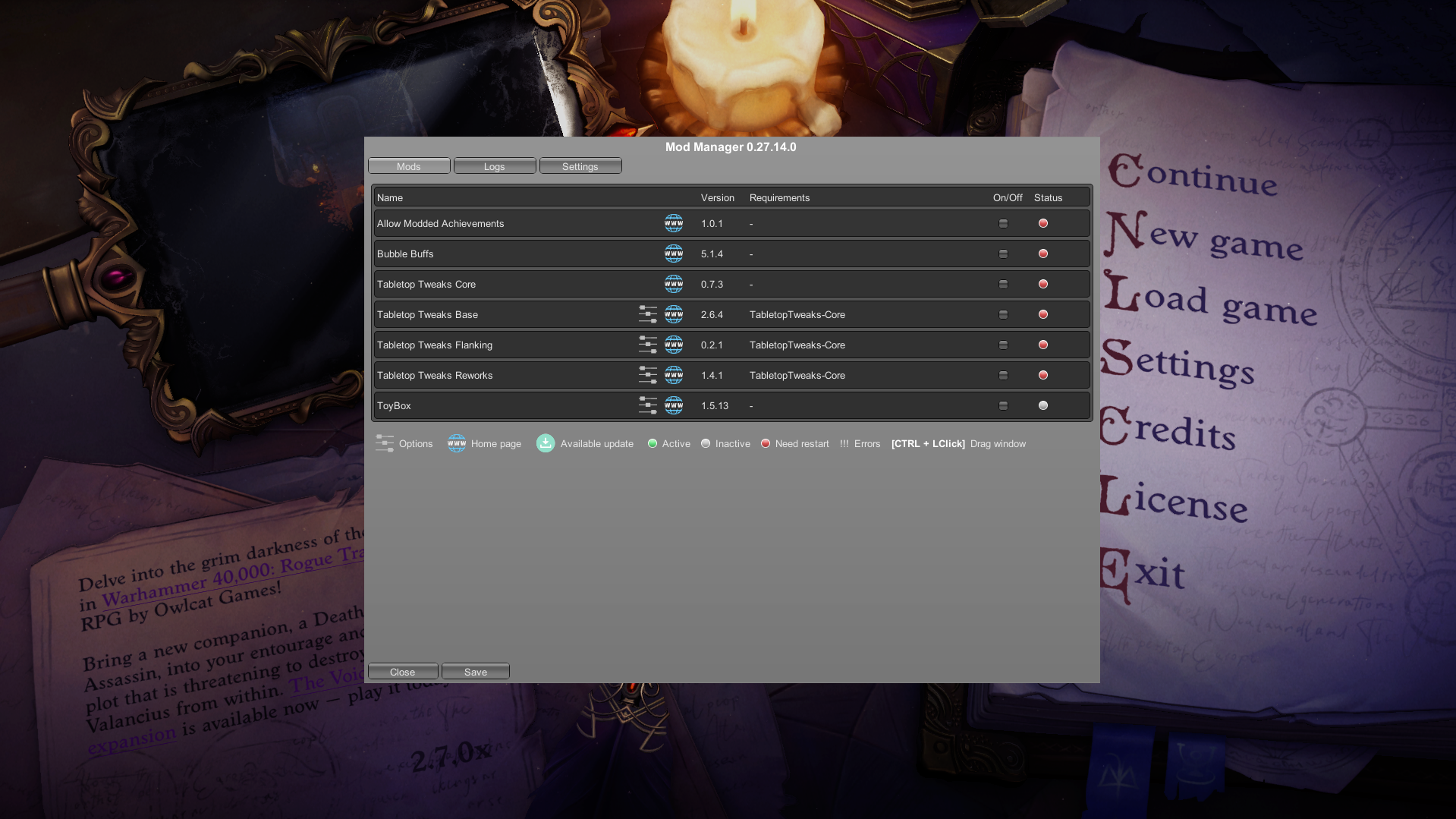Open Tabletop Tweaks Flanking home page icon
Image resolution: width=1456 pixels, height=819 pixels.
tap(674, 345)
